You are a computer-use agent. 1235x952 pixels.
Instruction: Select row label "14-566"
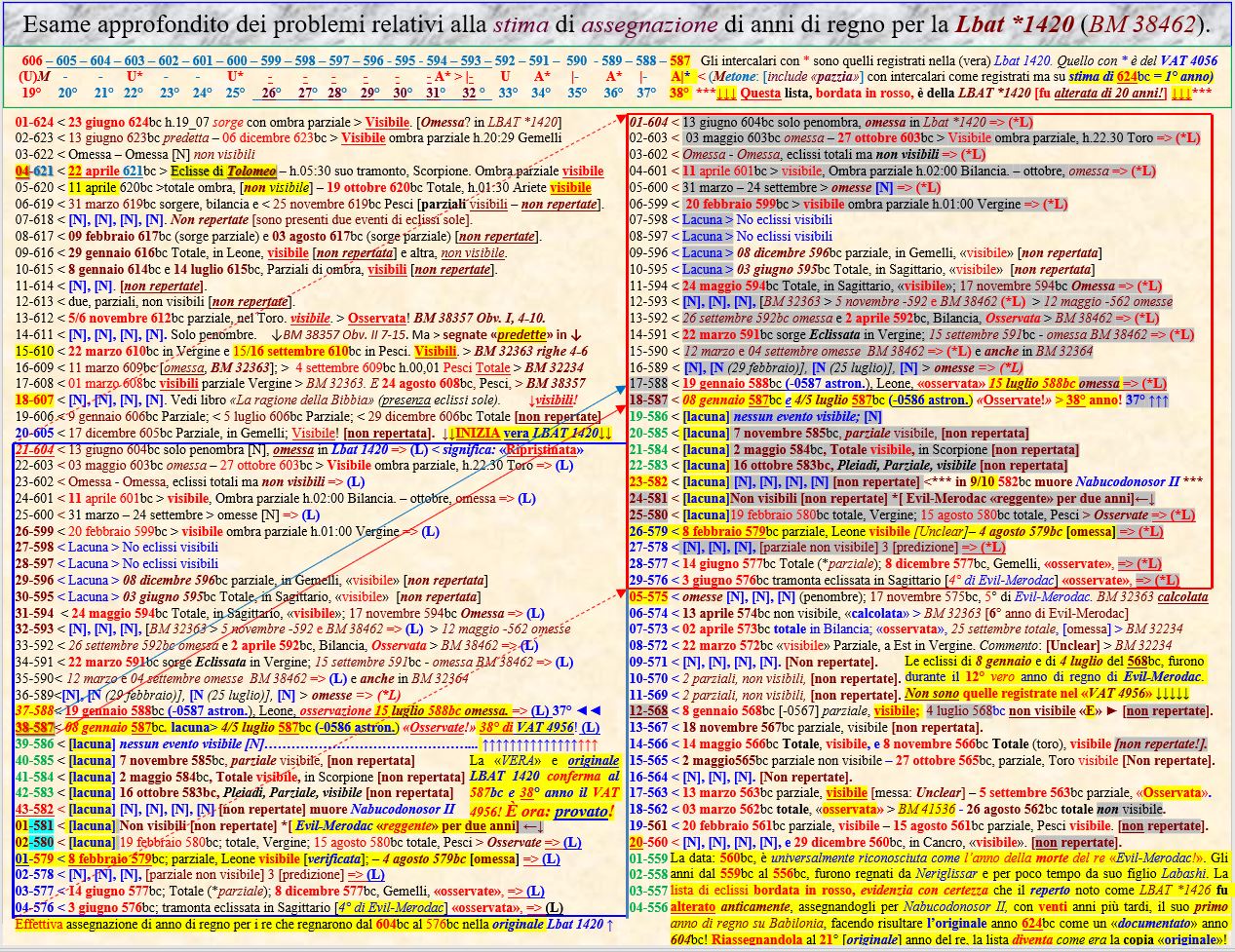click(x=649, y=743)
